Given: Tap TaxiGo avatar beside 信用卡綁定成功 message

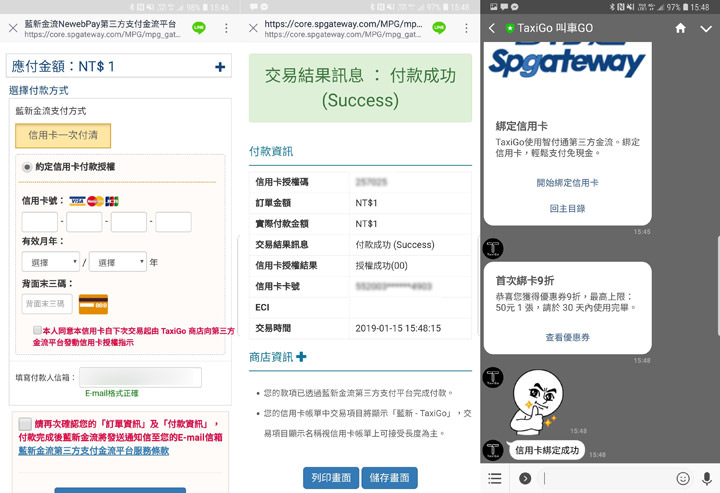Looking at the screenshot, I should tap(493, 450).
